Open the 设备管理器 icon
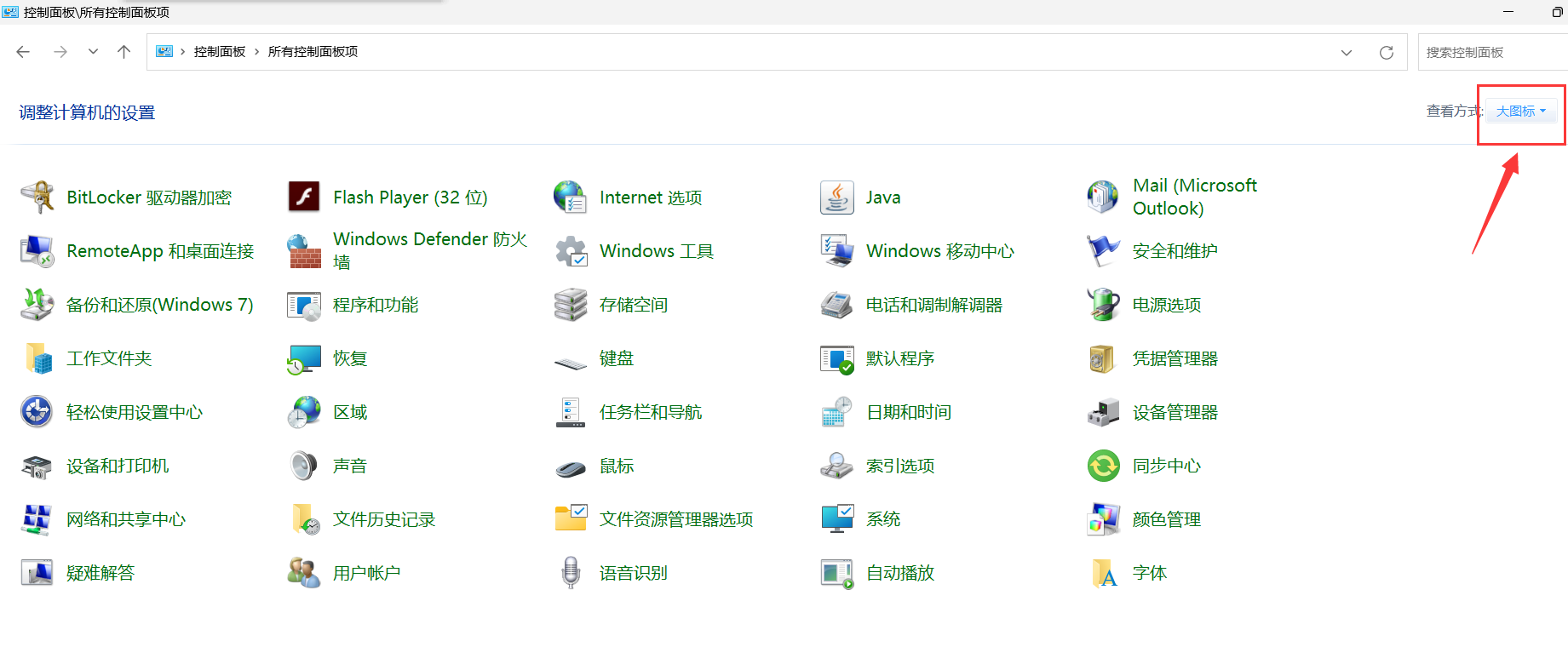This screenshot has width=1568, height=647. tap(1103, 412)
